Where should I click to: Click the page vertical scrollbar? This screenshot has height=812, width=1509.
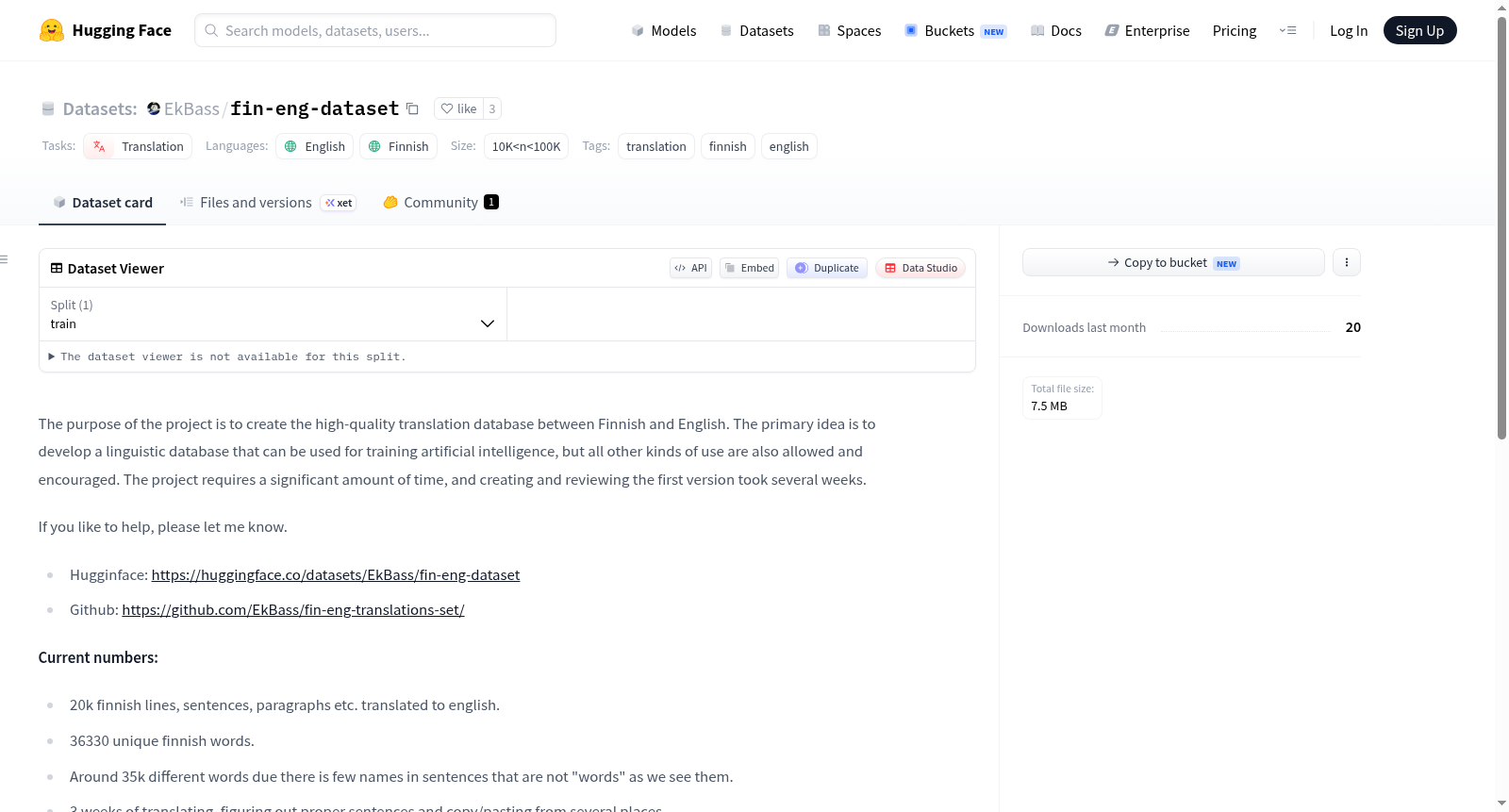[x=1501, y=226]
